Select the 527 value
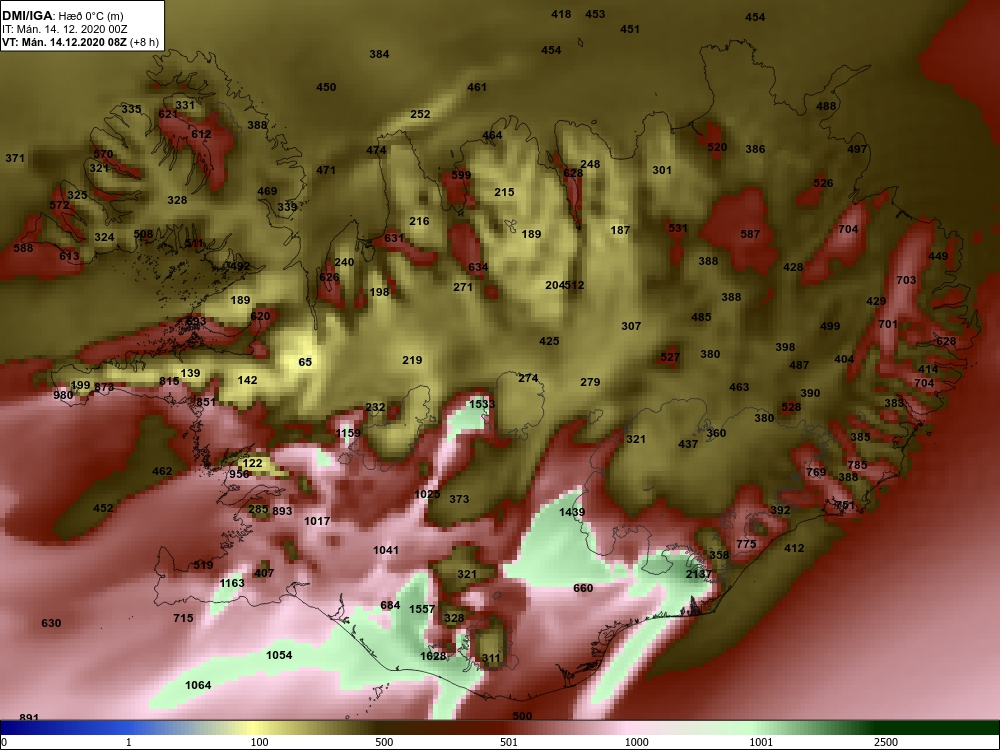Viewport: 1000px width, 750px height. click(x=670, y=357)
